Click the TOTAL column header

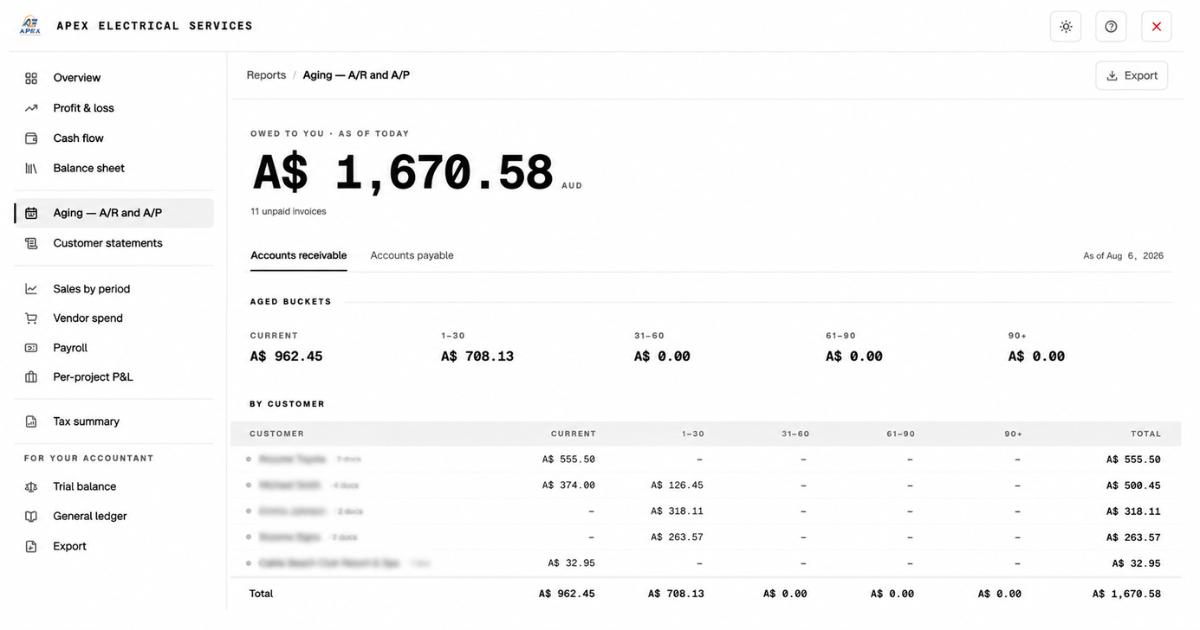tap(1146, 434)
